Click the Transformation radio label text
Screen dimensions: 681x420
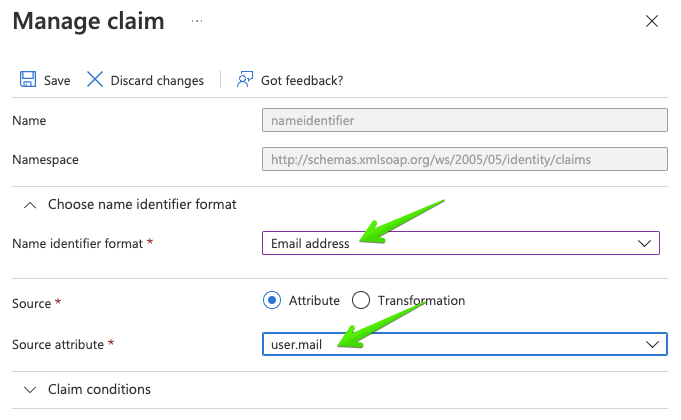[421, 301]
